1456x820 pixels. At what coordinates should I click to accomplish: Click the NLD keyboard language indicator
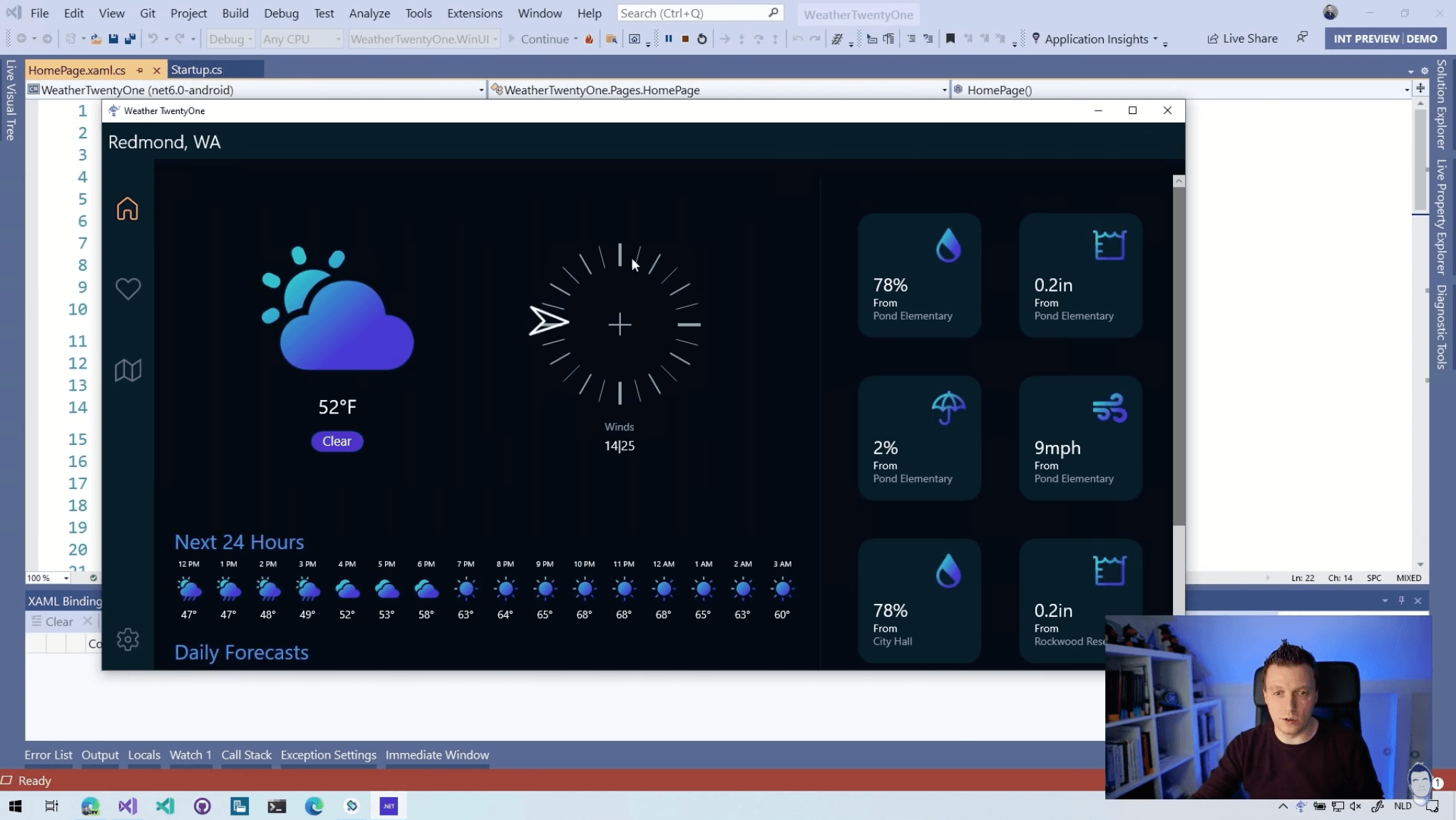point(1402,806)
